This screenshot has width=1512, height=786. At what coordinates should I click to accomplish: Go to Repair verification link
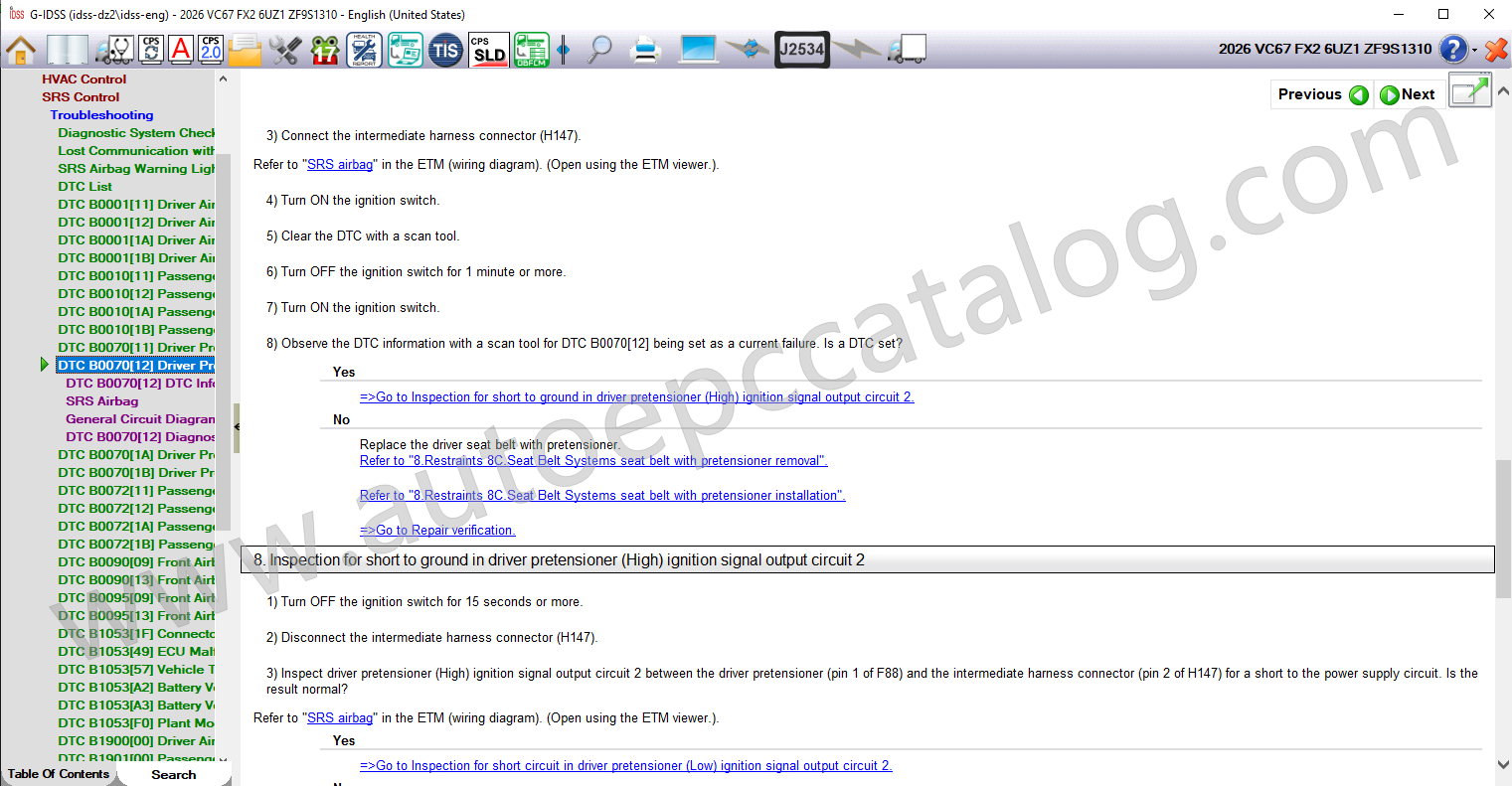click(x=437, y=530)
